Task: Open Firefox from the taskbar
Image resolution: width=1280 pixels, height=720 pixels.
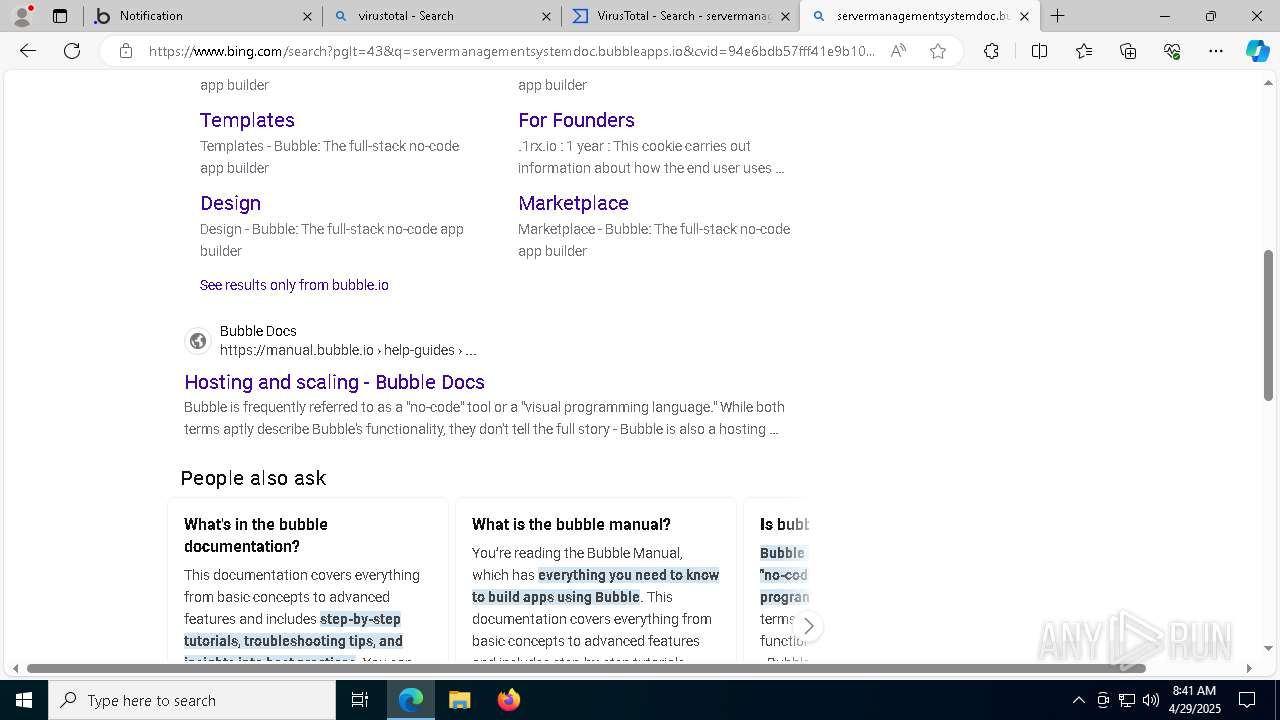Action: pos(508,700)
